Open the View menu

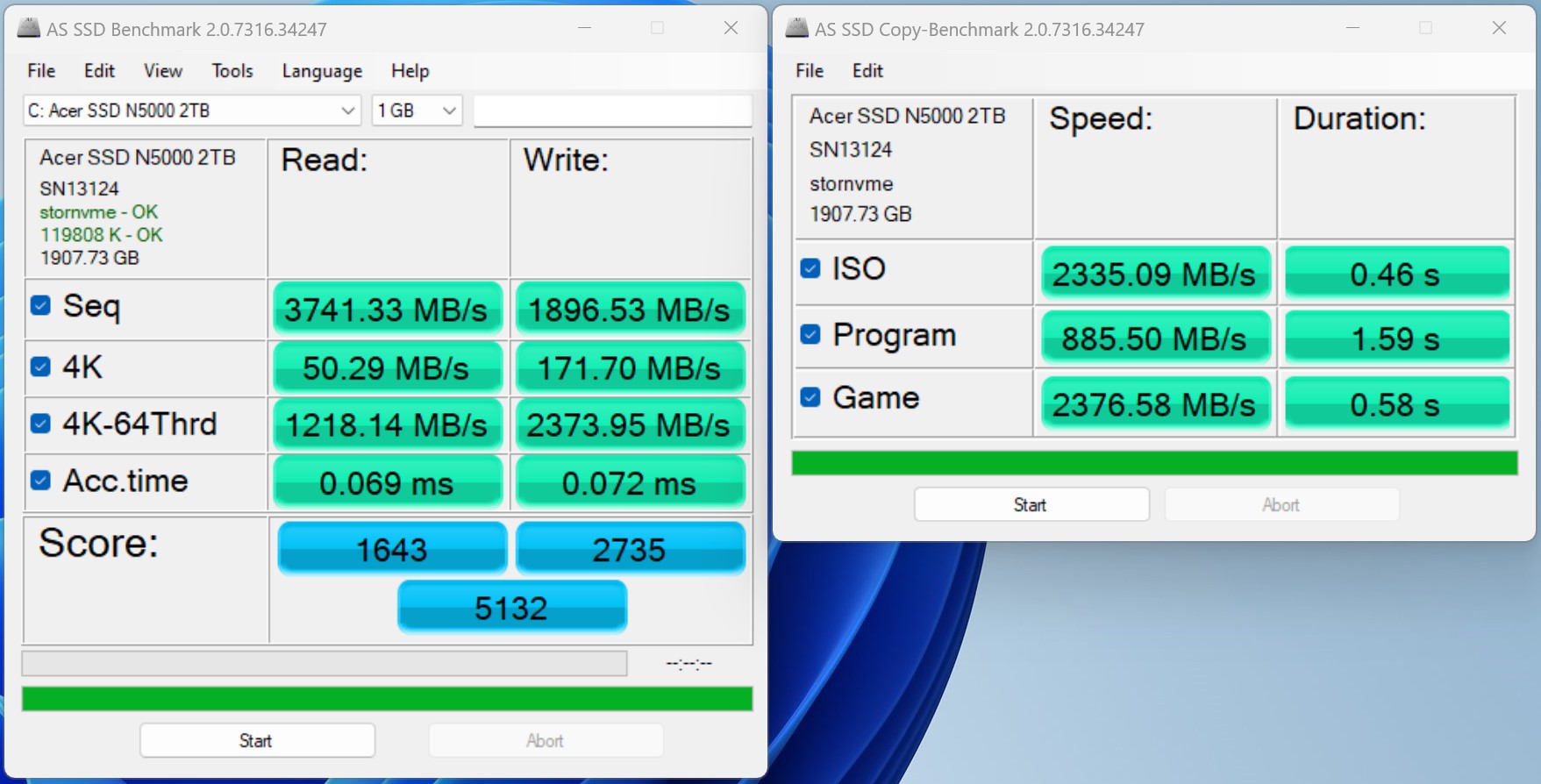[x=163, y=71]
